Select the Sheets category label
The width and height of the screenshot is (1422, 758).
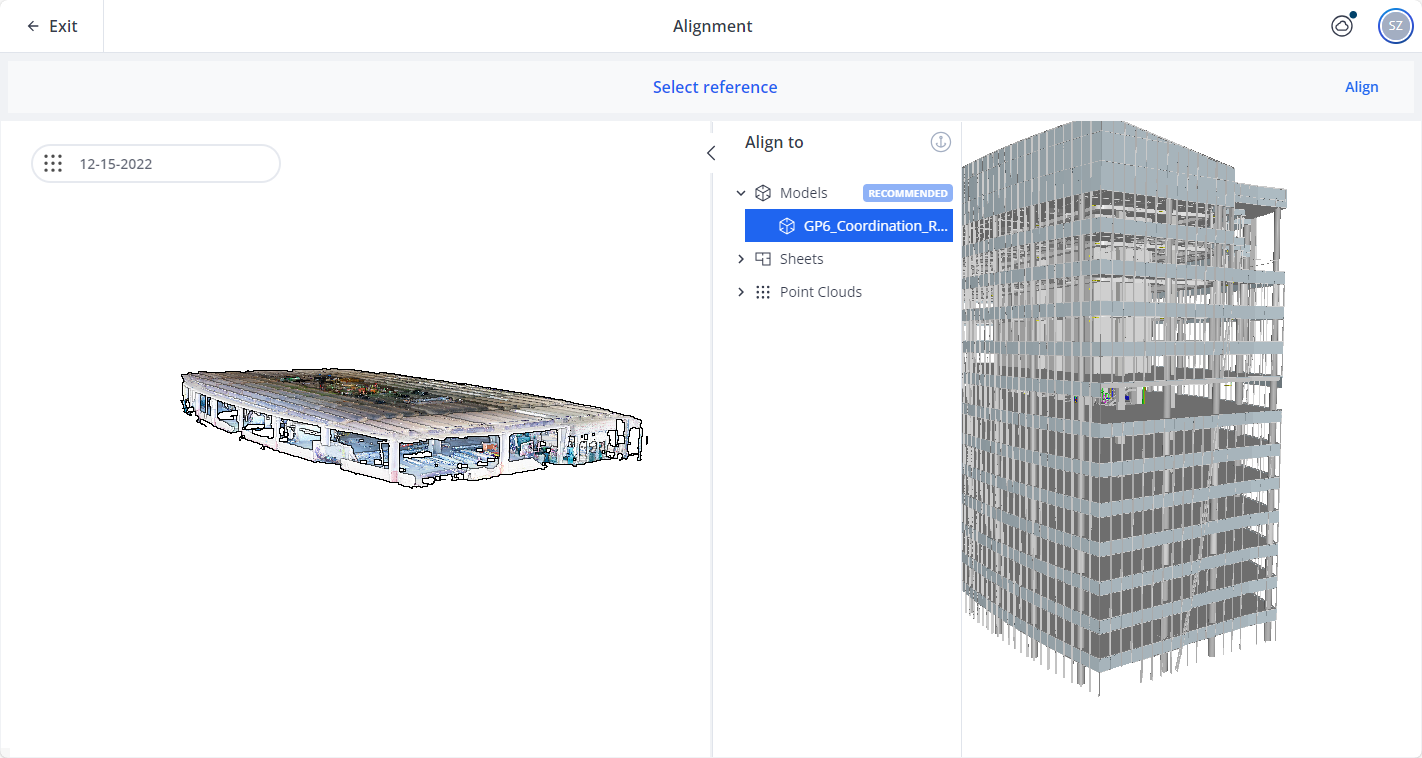click(x=802, y=259)
